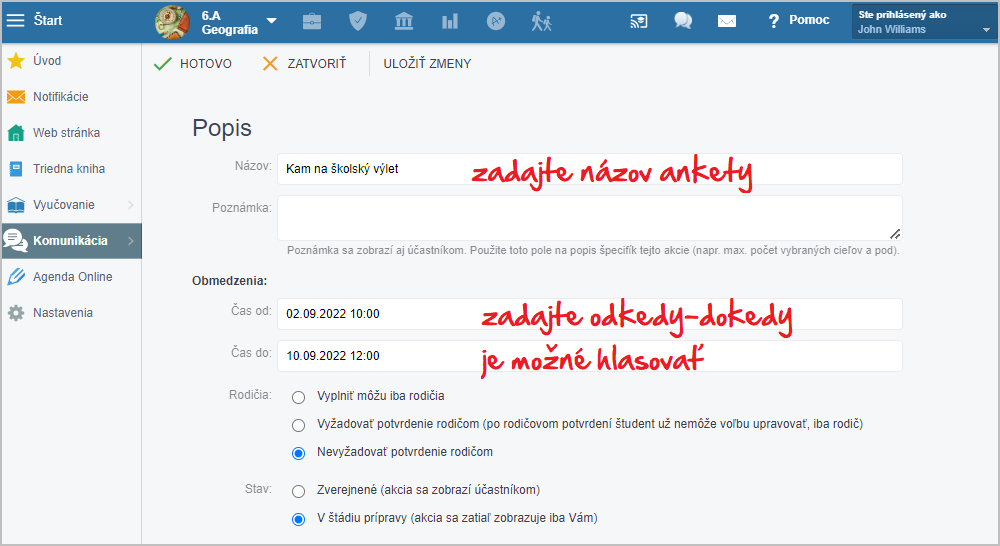Screen dimensions: 1000x546
Task: Click into the Poznámka text area
Action: click(x=588, y=217)
